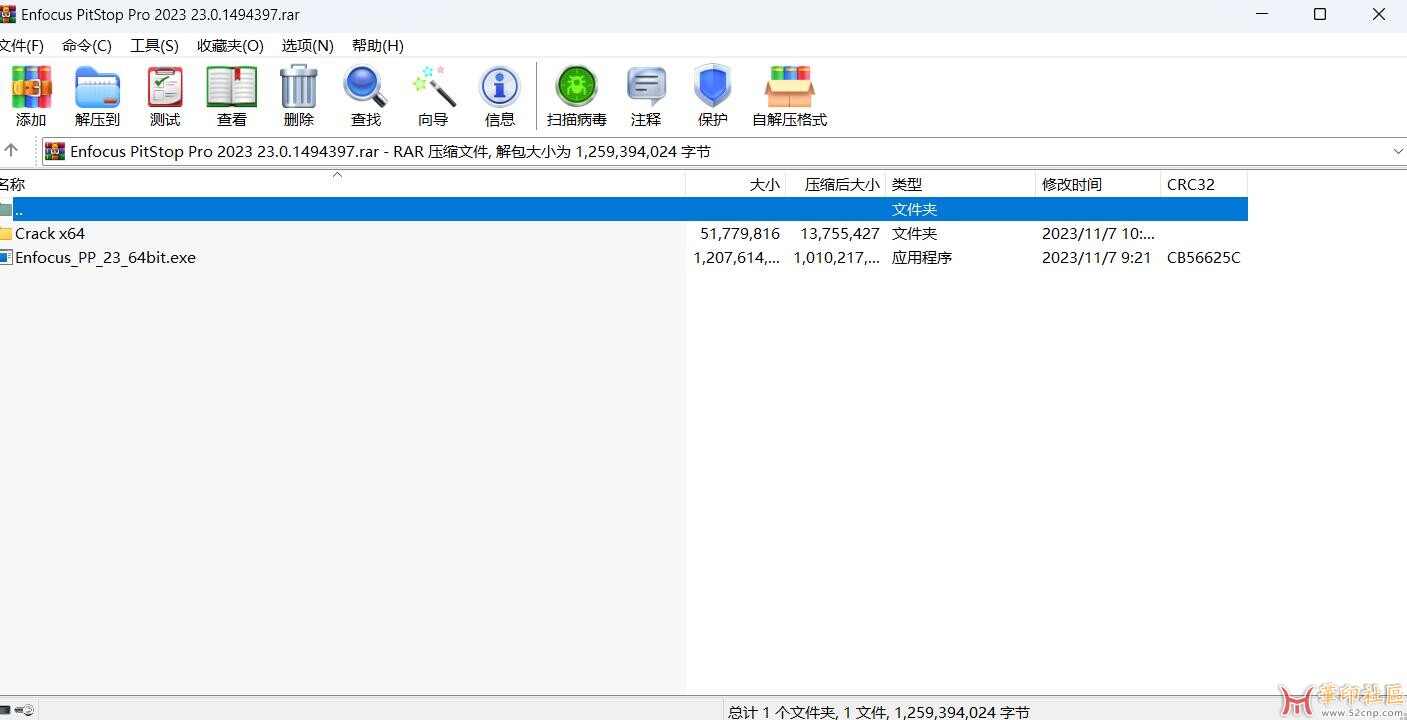Click the Comment (注释) icon
Viewport: 1407px width, 720px height.
(646, 88)
